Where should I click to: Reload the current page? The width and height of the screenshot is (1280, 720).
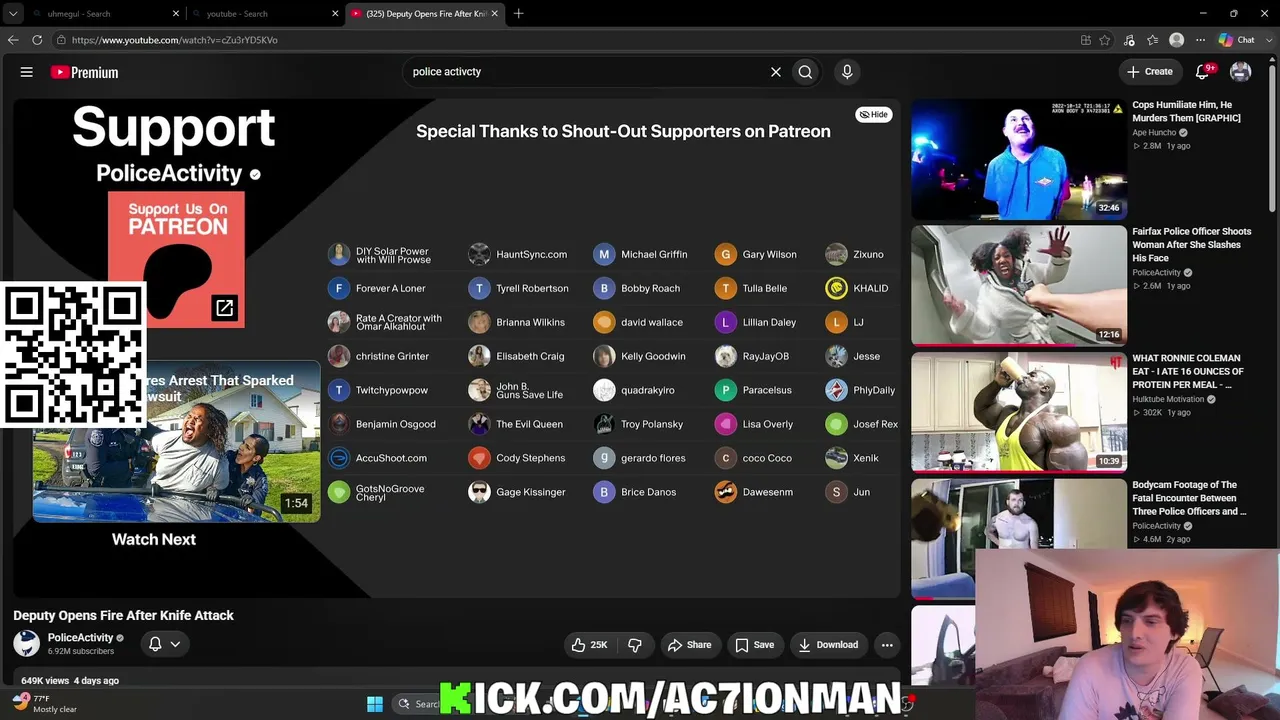(37, 40)
